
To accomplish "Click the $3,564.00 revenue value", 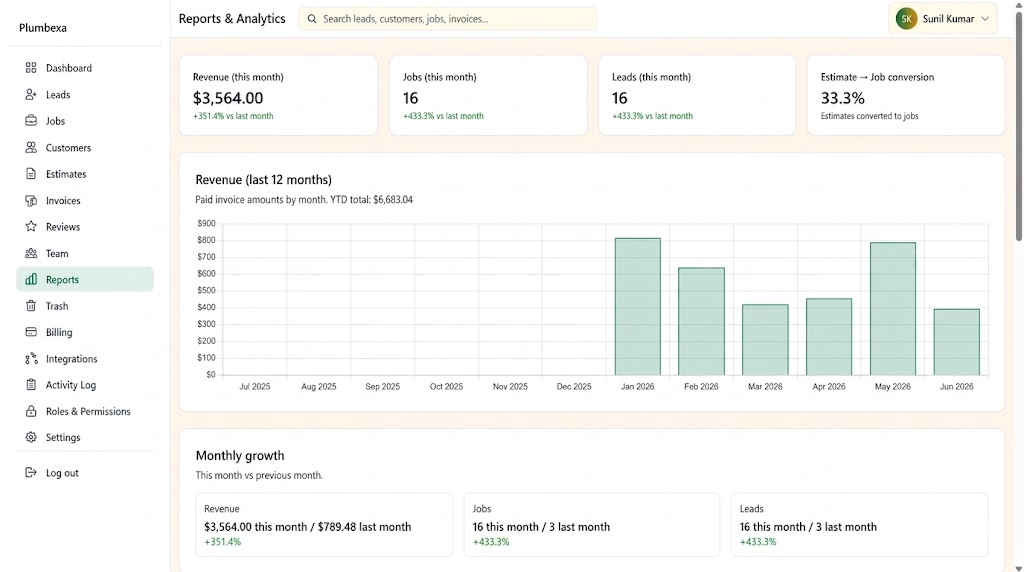I will (228, 98).
